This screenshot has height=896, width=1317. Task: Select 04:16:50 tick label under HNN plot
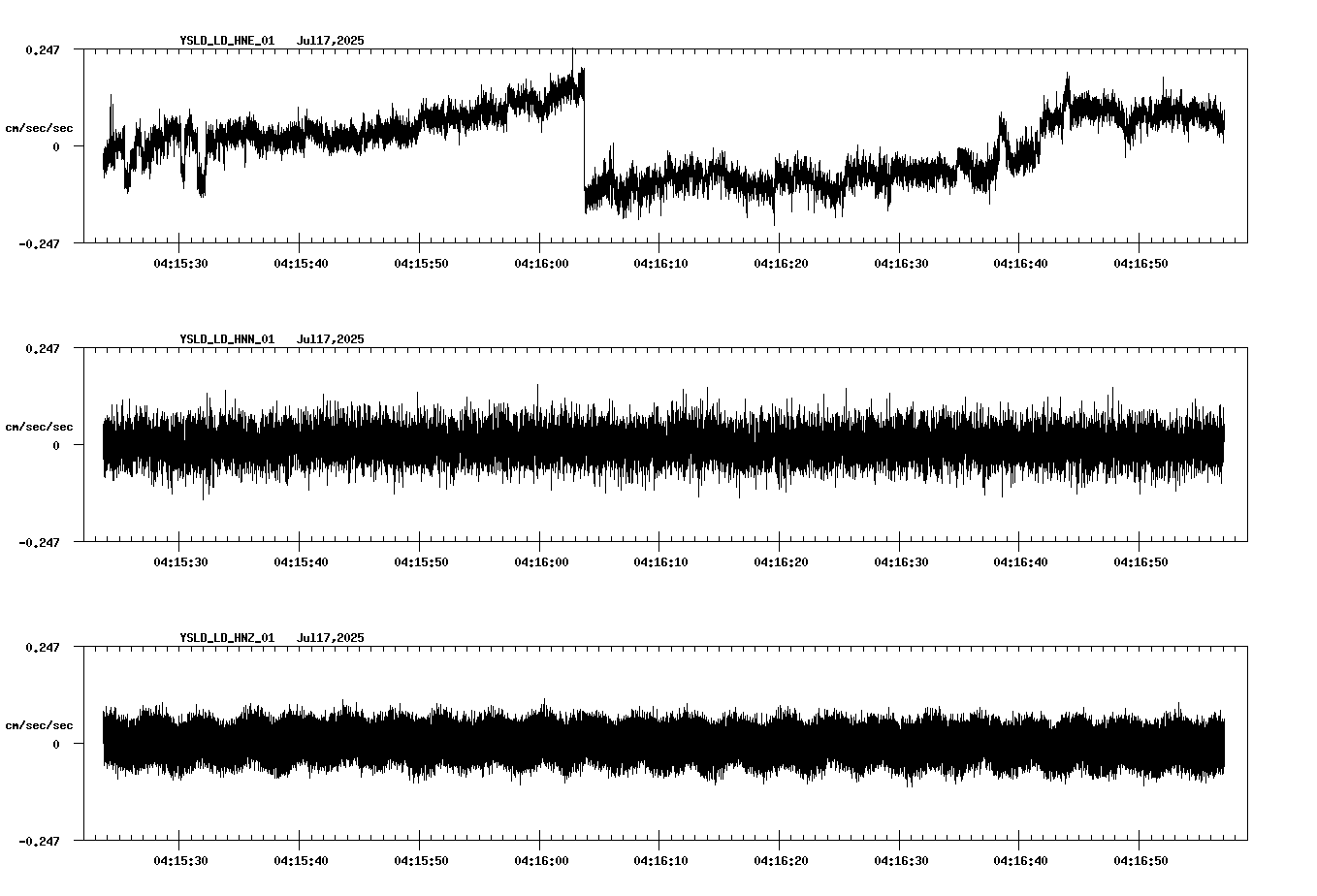click(1140, 562)
